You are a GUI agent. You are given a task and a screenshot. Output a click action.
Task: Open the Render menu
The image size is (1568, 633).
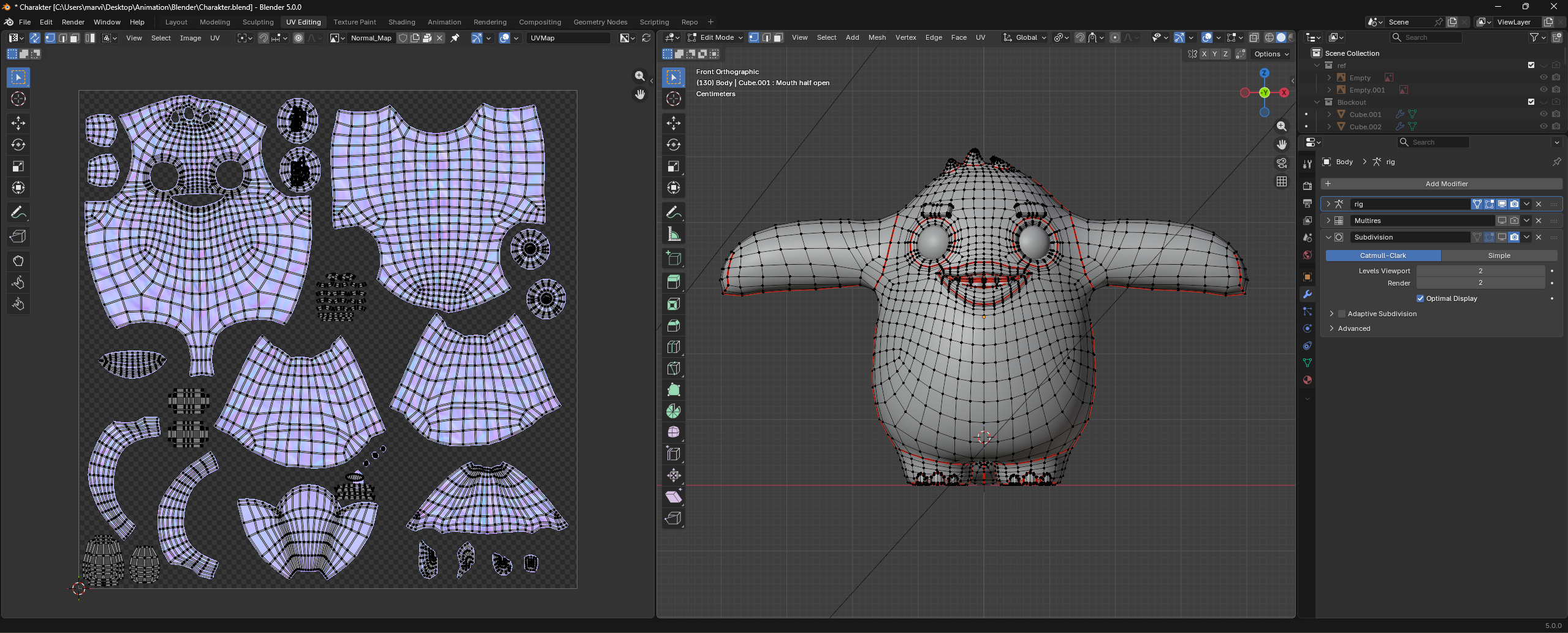pyautogui.click(x=73, y=22)
